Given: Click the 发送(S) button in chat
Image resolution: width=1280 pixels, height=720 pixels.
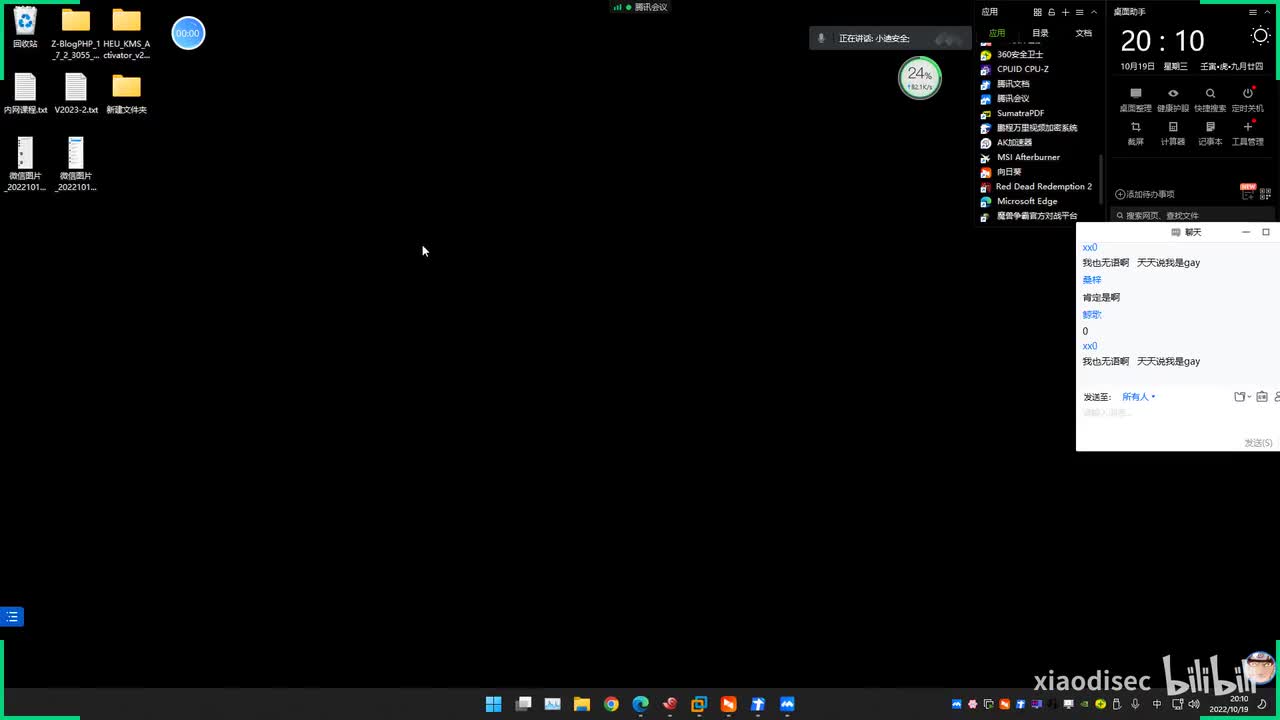Looking at the screenshot, I should [1258, 442].
